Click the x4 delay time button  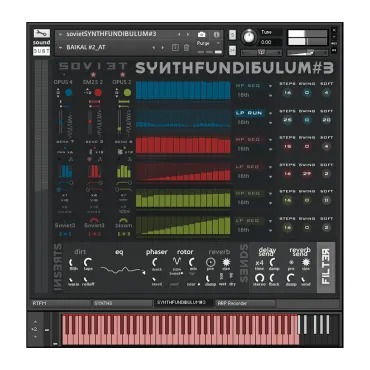259,263
